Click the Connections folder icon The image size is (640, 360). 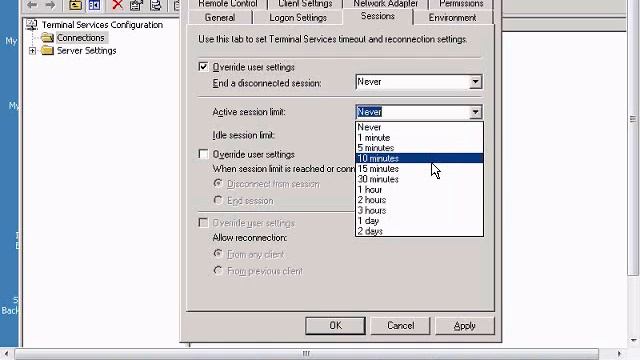(x=47, y=38)
